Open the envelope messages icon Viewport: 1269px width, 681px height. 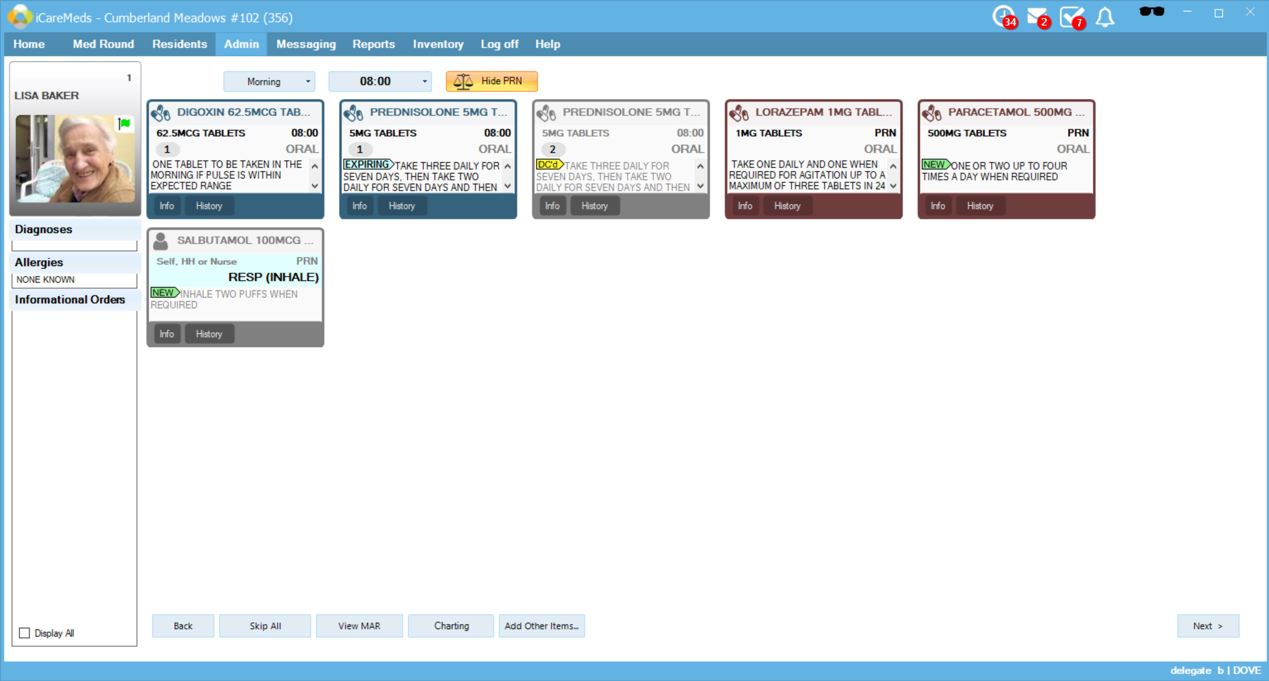point(1037,17)
